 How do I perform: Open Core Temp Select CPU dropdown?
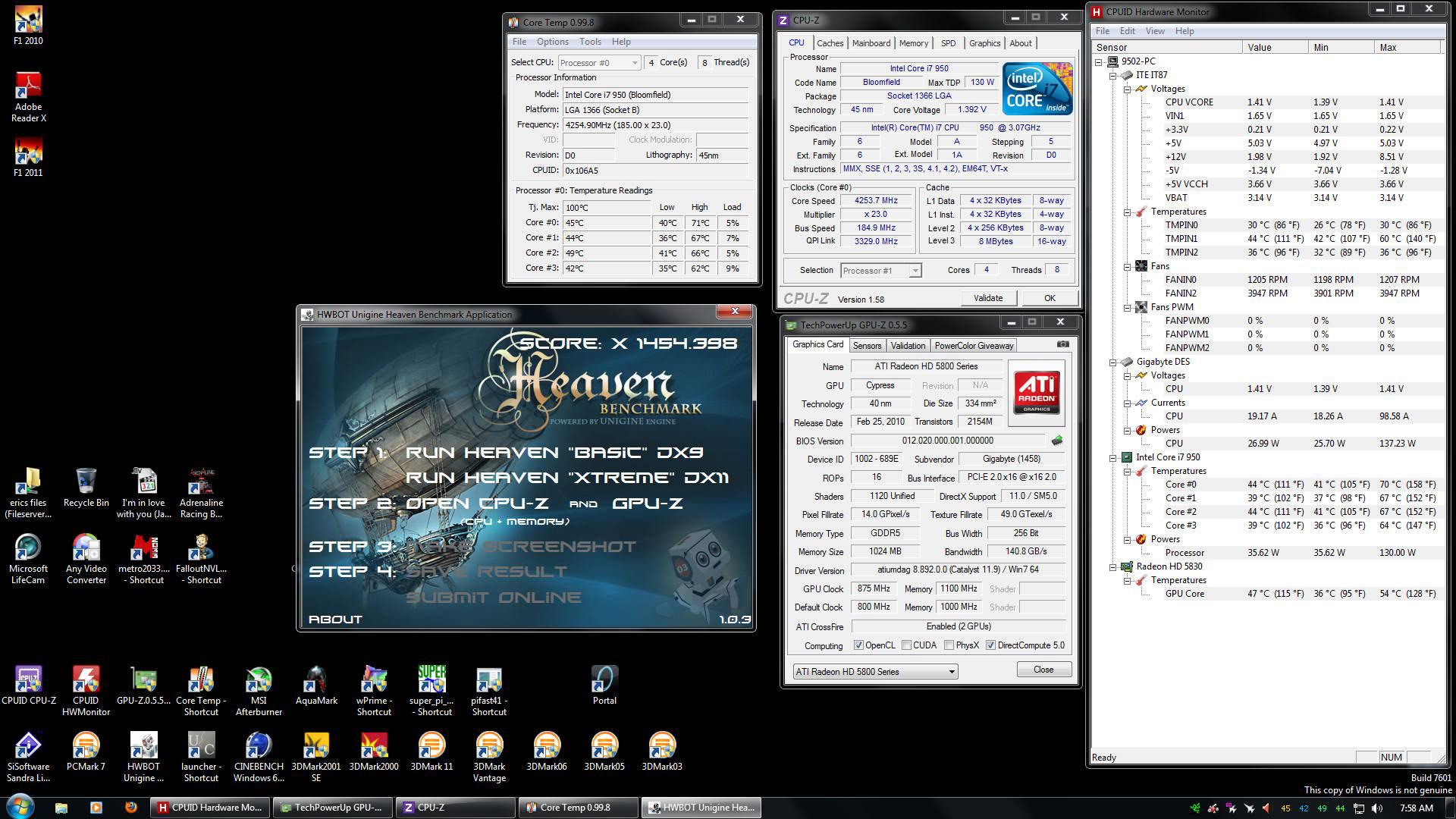coord(599,63)
